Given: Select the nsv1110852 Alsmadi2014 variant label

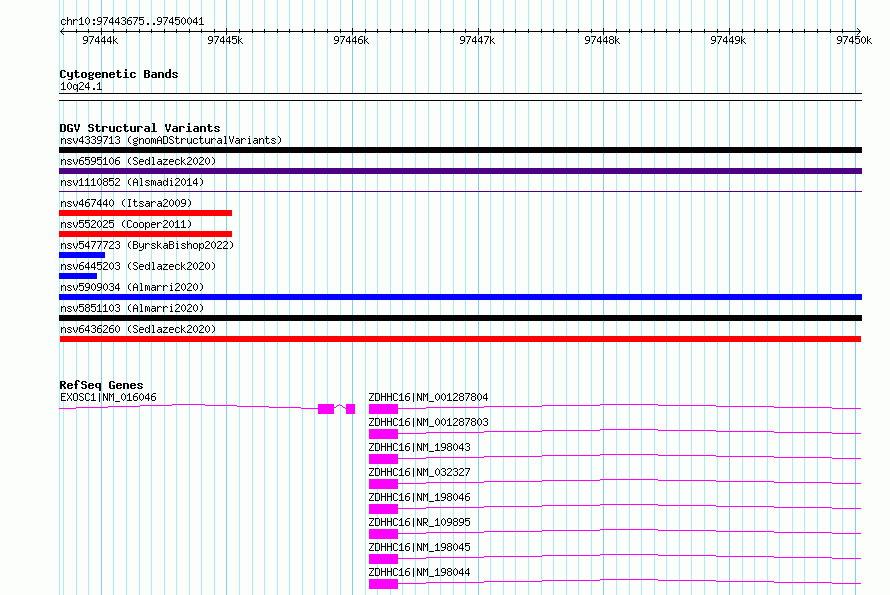Looking at the screenshot, I should pyautogui.click(x=132, y=182).
